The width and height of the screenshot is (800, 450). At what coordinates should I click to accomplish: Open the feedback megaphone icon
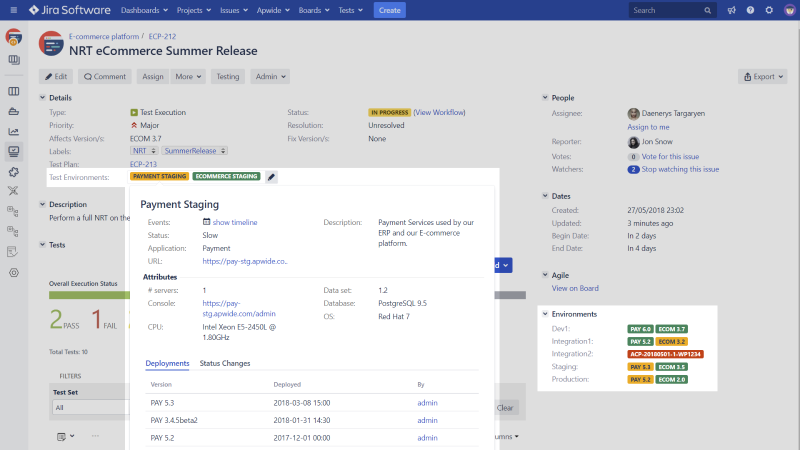point(732,10)
